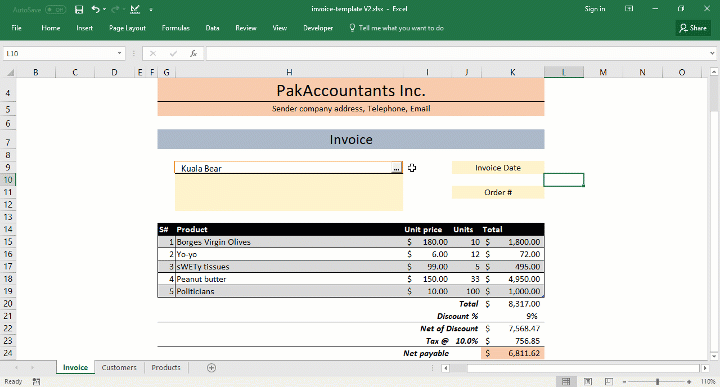The width and height of the screenshot is (720, 387).
Task: Open the undo history dropdown arrow
Action: (x=104, y=9)
